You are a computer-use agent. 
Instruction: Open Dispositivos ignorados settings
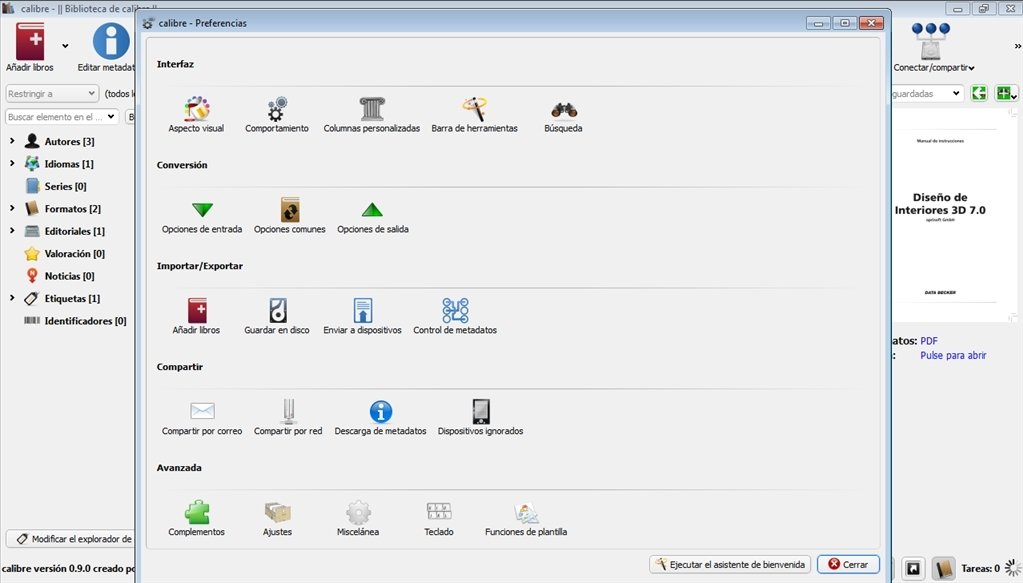coord(481,418)
